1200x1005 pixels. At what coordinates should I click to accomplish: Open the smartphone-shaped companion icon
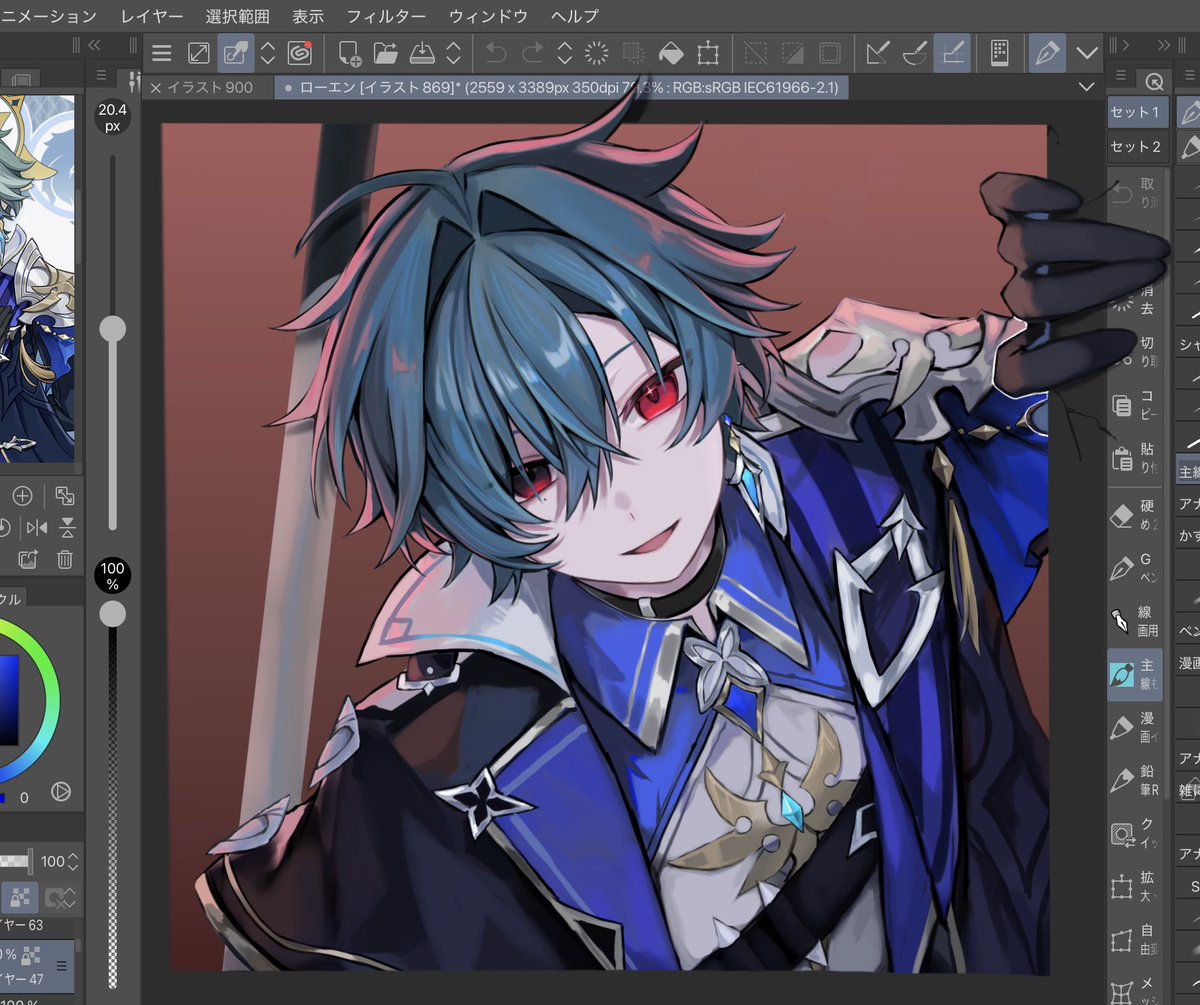tap(999, 53)
